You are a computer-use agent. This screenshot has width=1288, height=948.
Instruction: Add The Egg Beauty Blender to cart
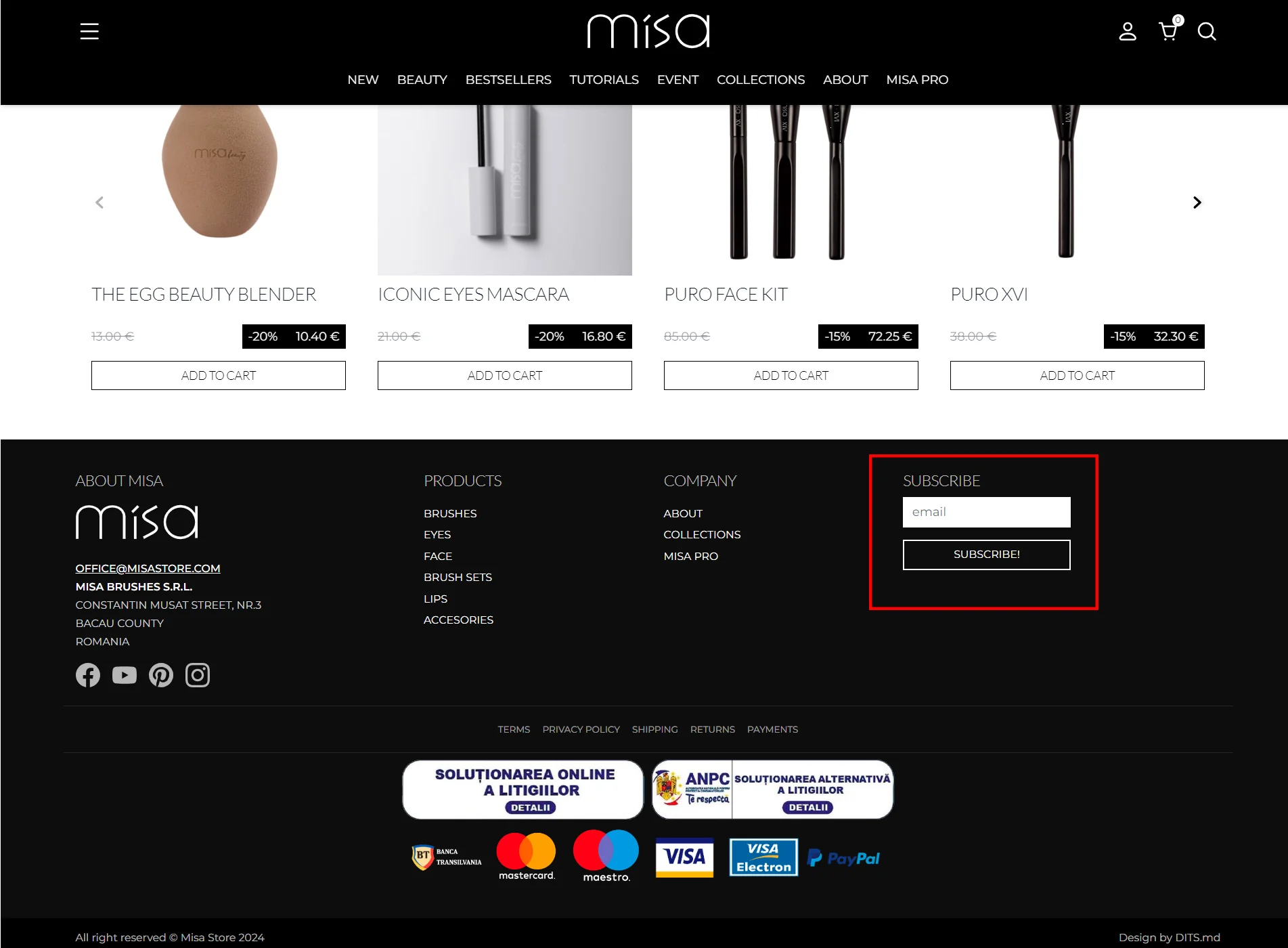(x=219, y=376)
